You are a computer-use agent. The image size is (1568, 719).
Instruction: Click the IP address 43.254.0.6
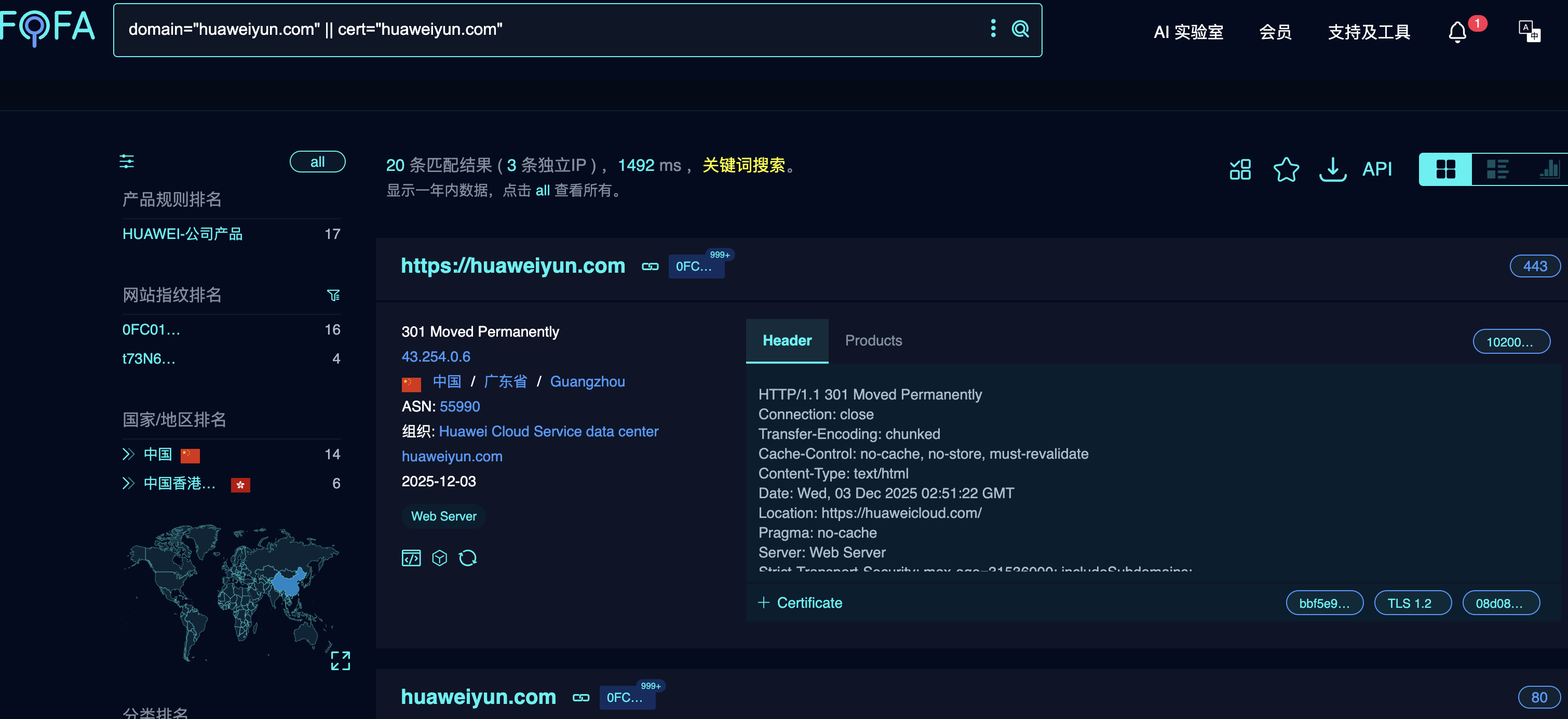(435, 357)
